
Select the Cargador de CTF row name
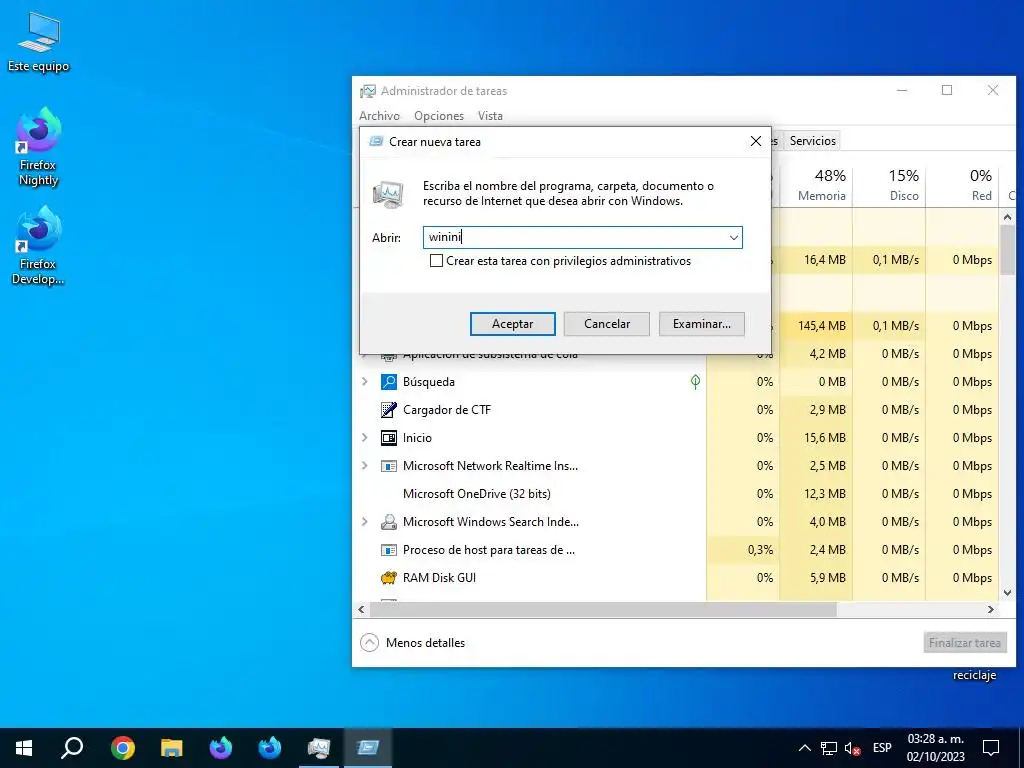[447, 409]
